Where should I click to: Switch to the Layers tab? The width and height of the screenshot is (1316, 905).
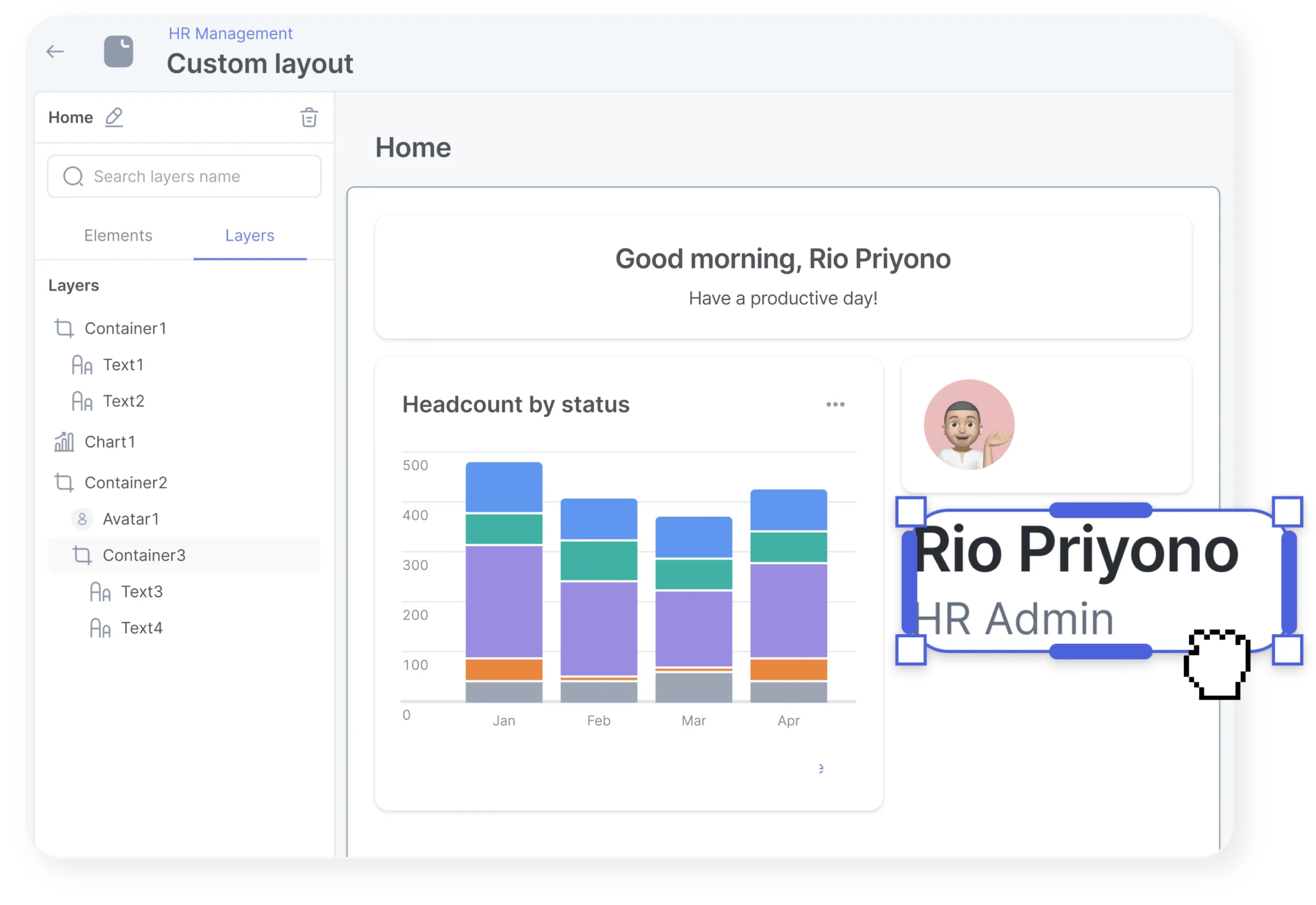tap(249, 236)
